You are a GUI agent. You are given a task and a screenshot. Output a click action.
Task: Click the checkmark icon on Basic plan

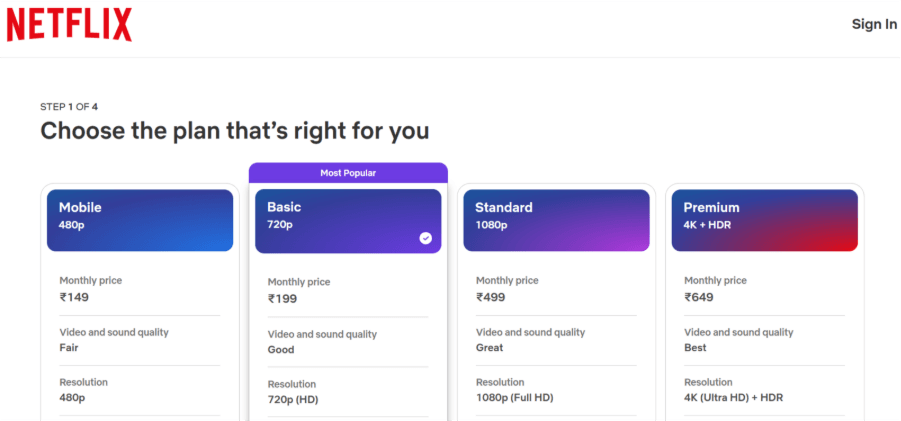426,238
